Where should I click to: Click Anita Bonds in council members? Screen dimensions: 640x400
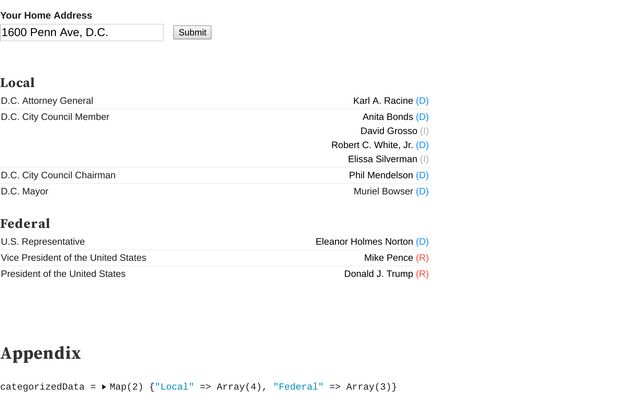pyautogui.click(x=387, y=117)
